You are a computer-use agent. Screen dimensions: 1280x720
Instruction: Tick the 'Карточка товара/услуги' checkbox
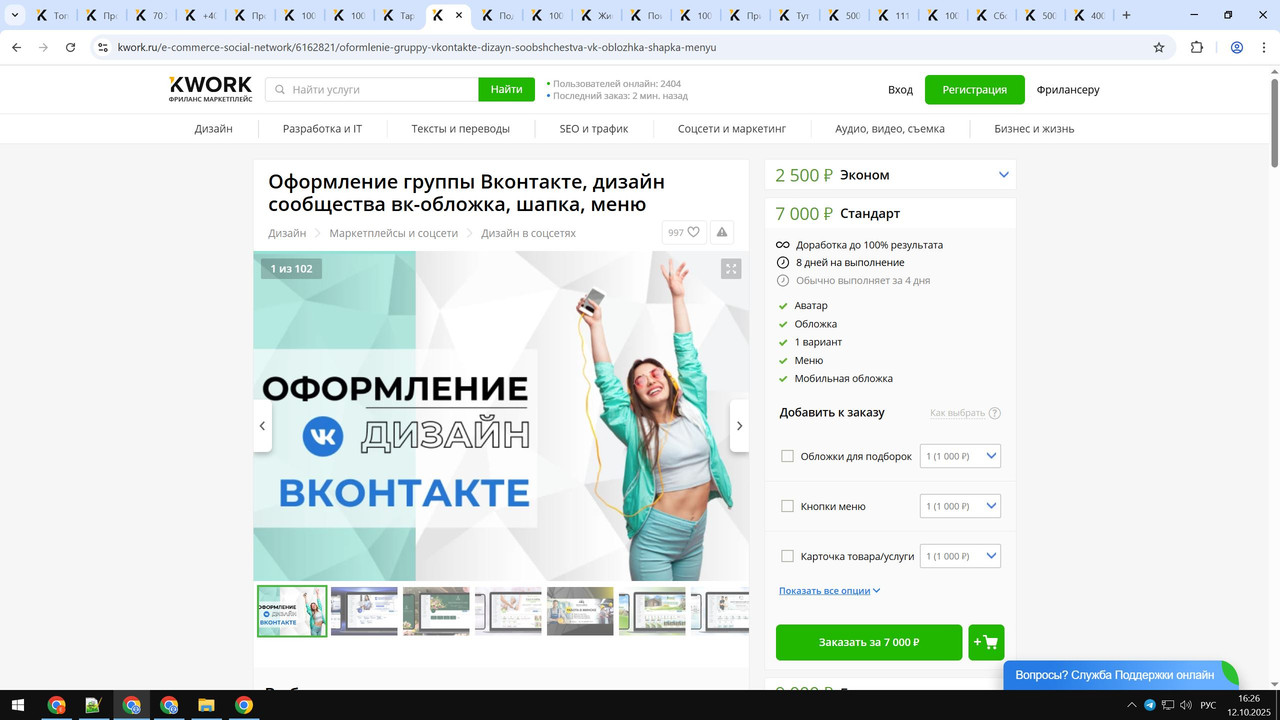[787, 555]
